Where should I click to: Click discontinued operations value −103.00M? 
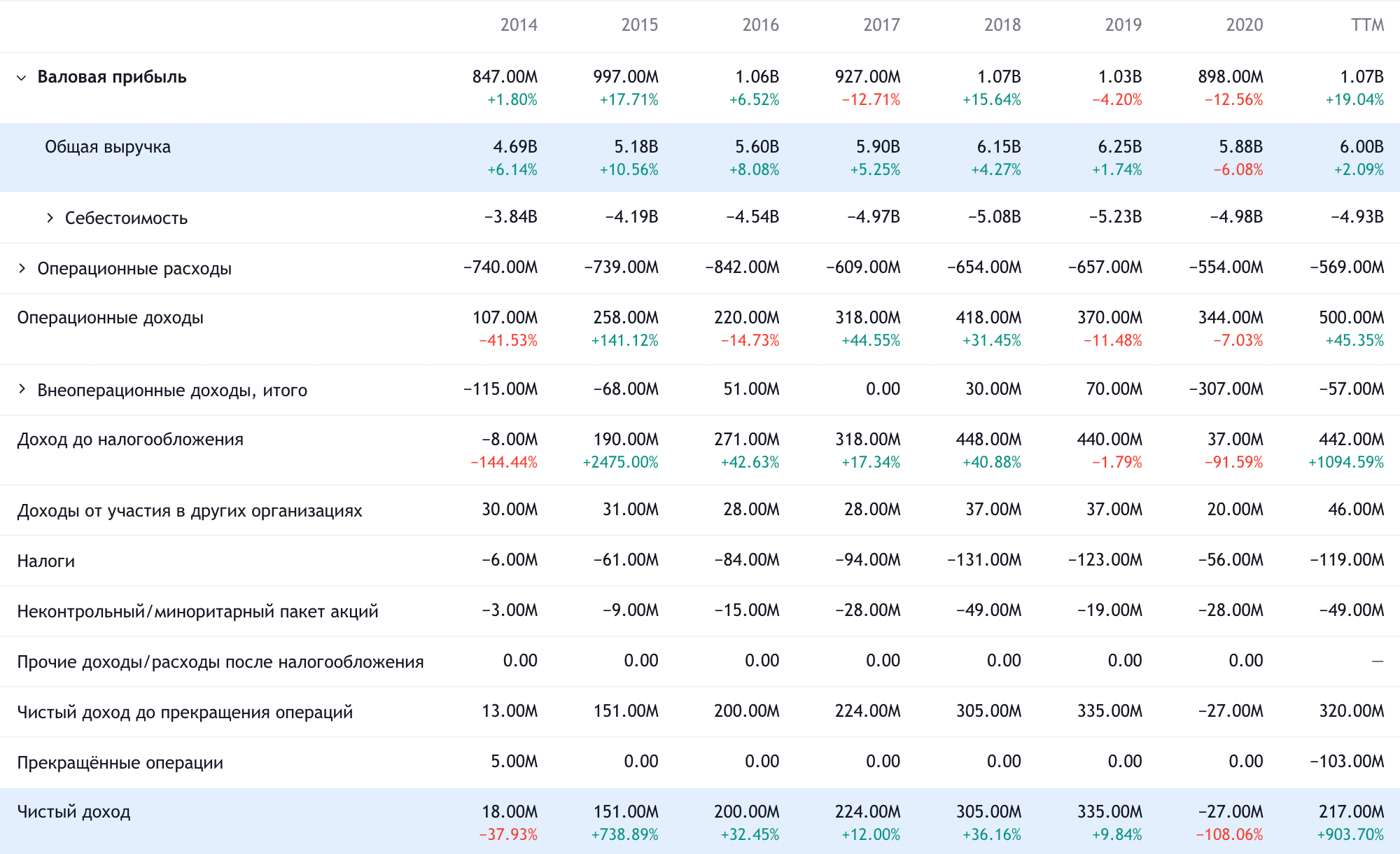pos(1347,762)
